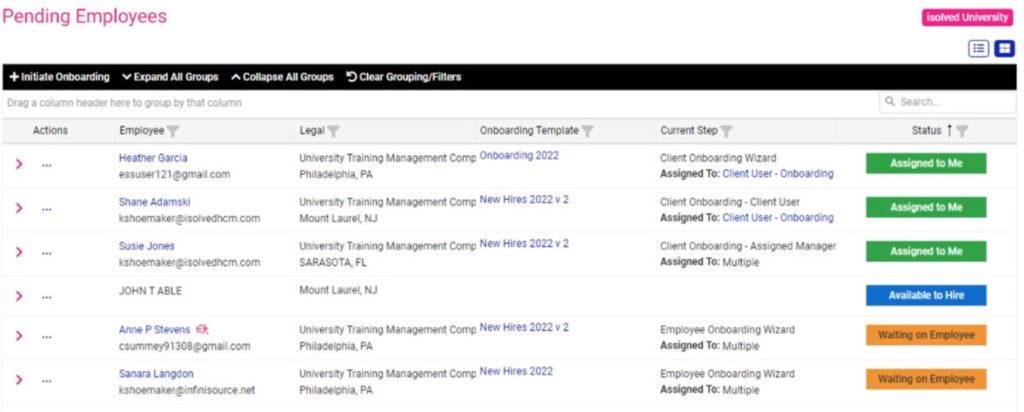The image size is (1024, 412).
Task: Open Sanara Langdon employee link
Action: point(156,374)
